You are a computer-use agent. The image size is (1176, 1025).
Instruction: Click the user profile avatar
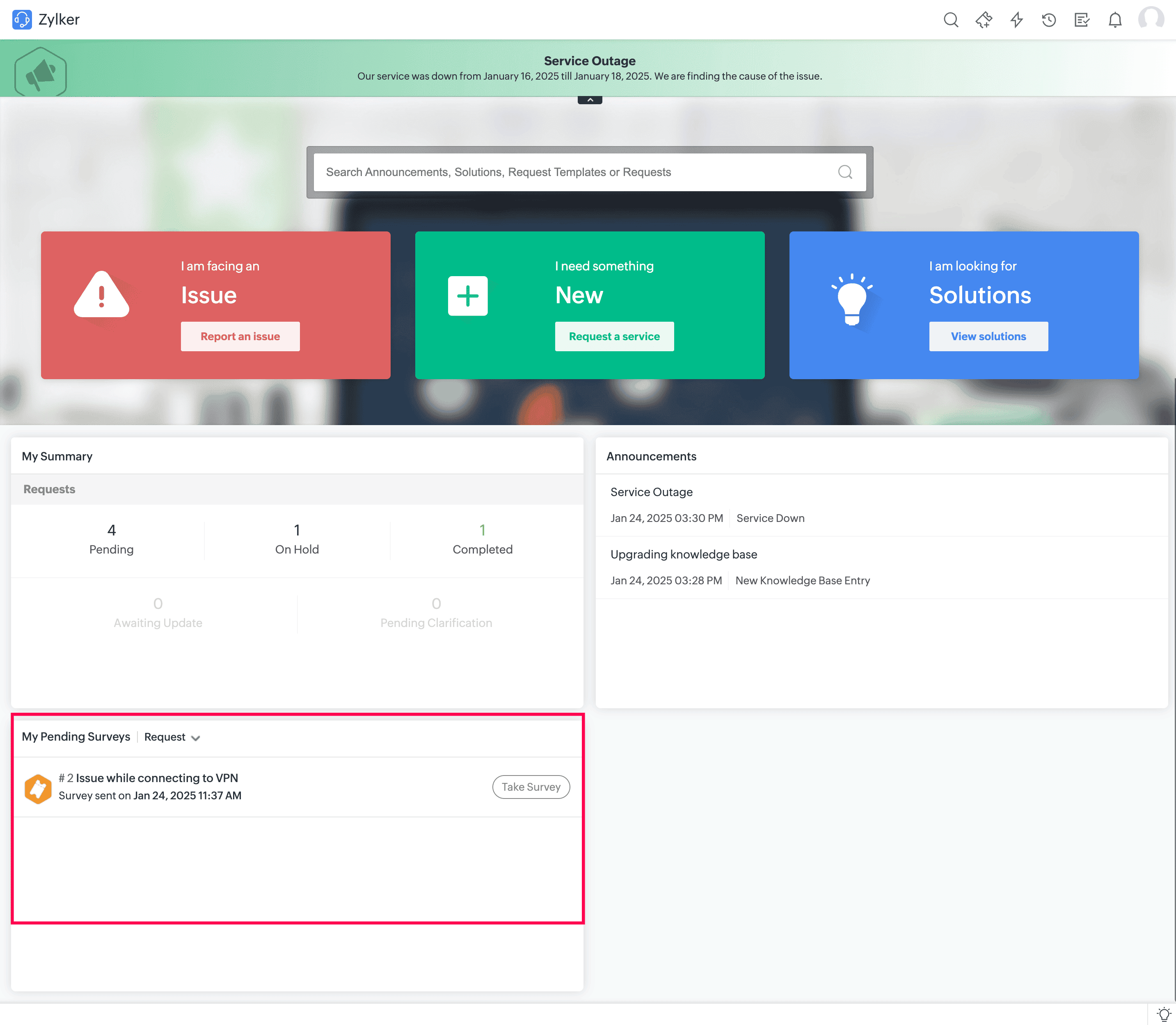click(1151, 19)
